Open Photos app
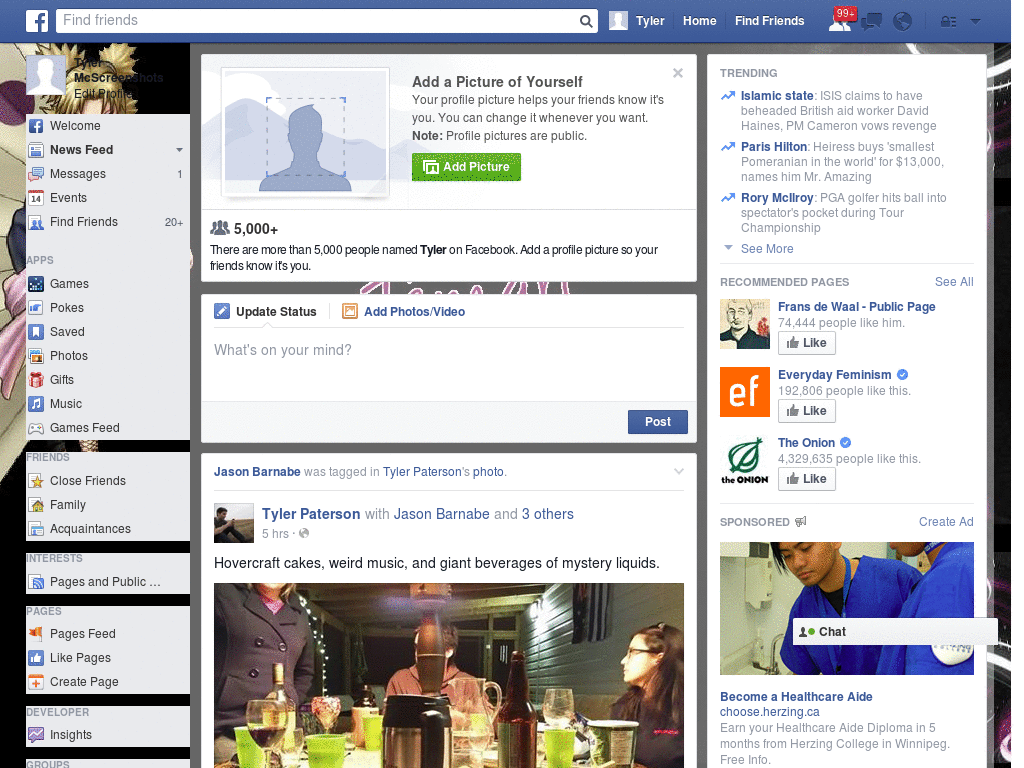This screenshot has width=1024, height=768. tap(108, 356)
